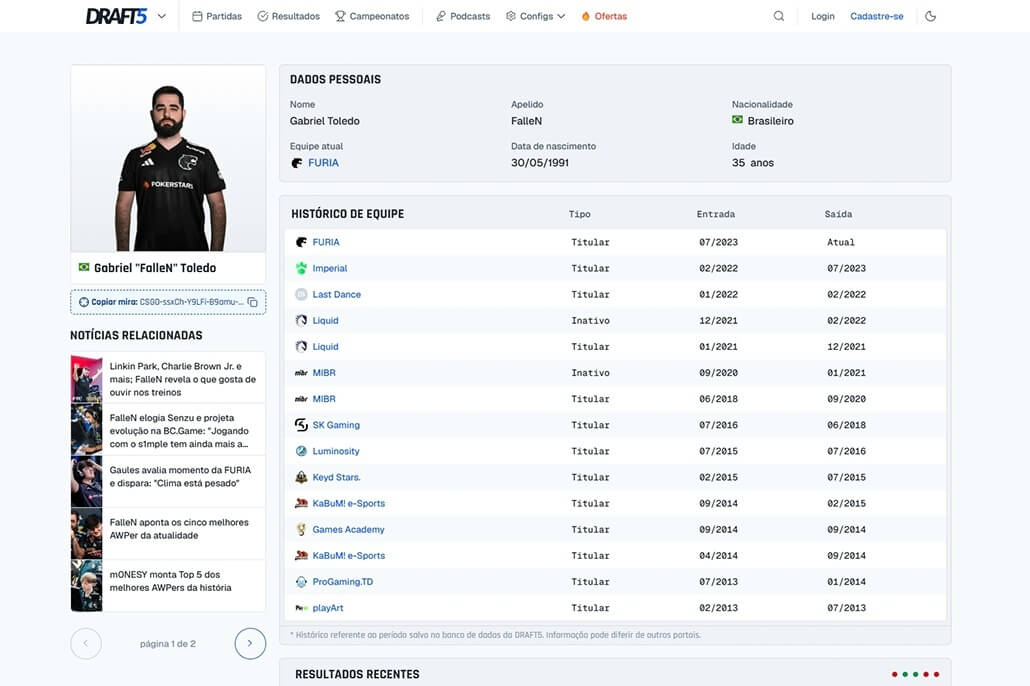The image size is (1030, 686).
Task: Open news FalleN aponta os cinco melhores AWPer
Action: click(179, 529)
